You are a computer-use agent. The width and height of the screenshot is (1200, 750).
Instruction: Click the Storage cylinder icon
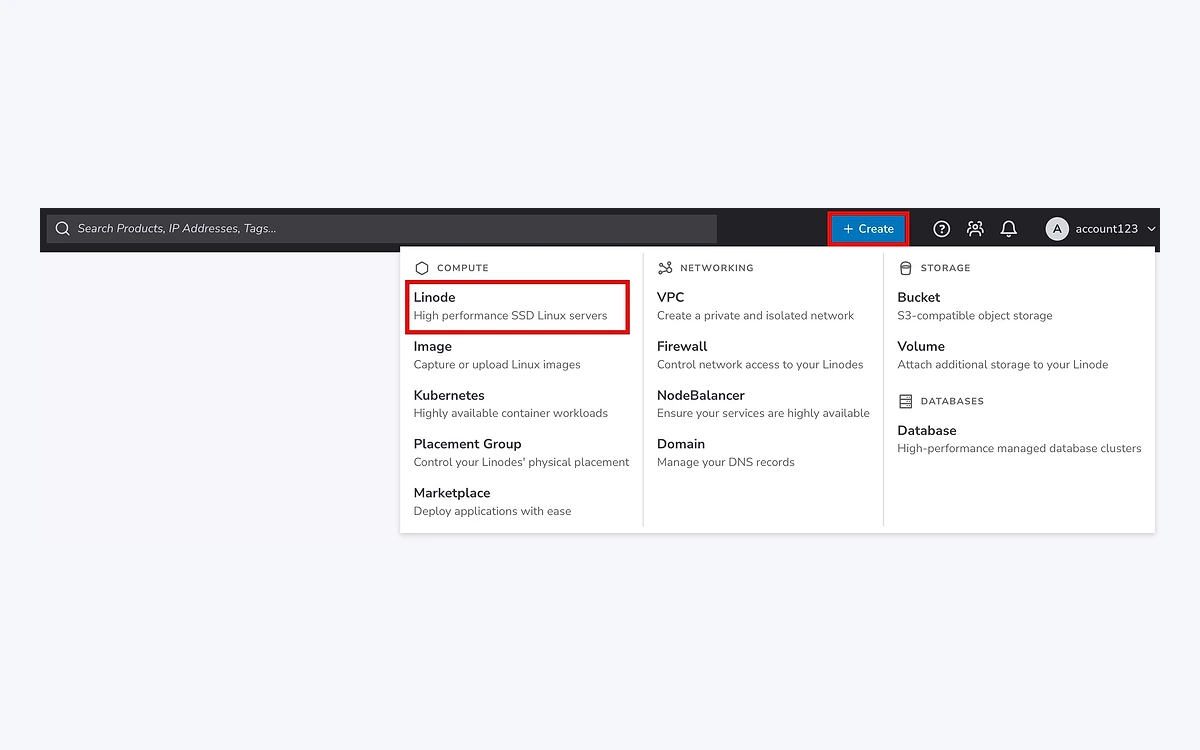point(906,268)
